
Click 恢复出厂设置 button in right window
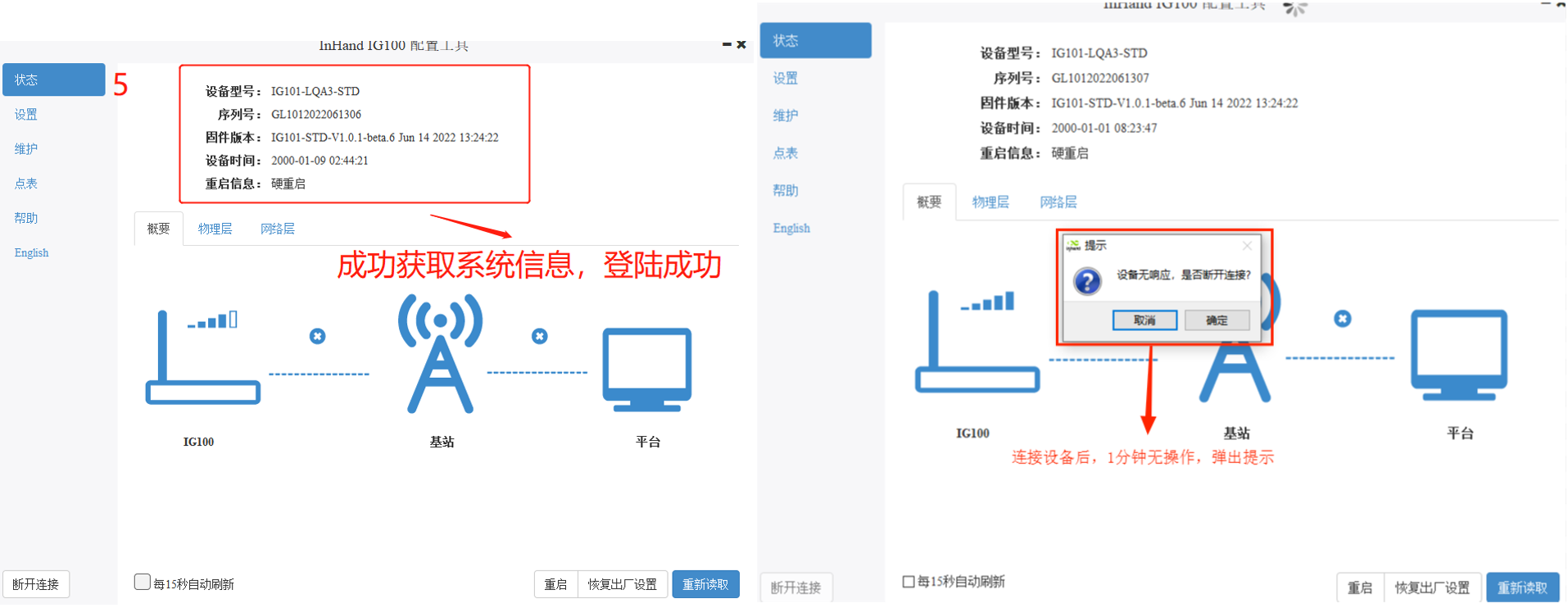(x=1432, y=588)
